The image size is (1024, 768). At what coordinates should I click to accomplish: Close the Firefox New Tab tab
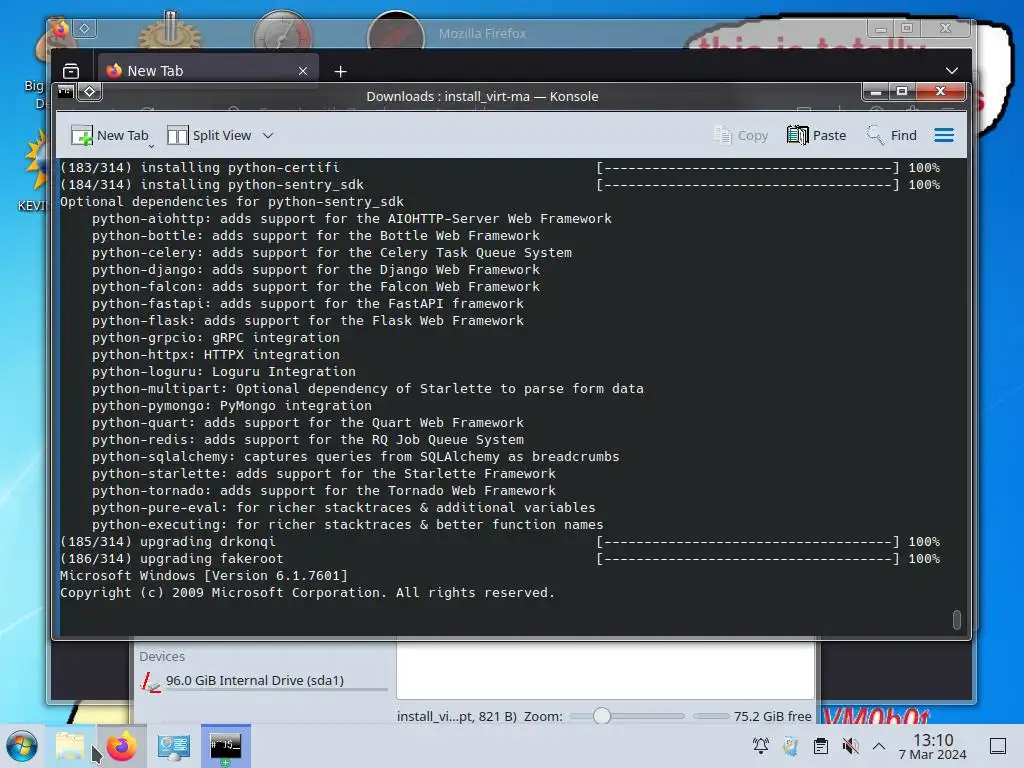tap(303, 71)
